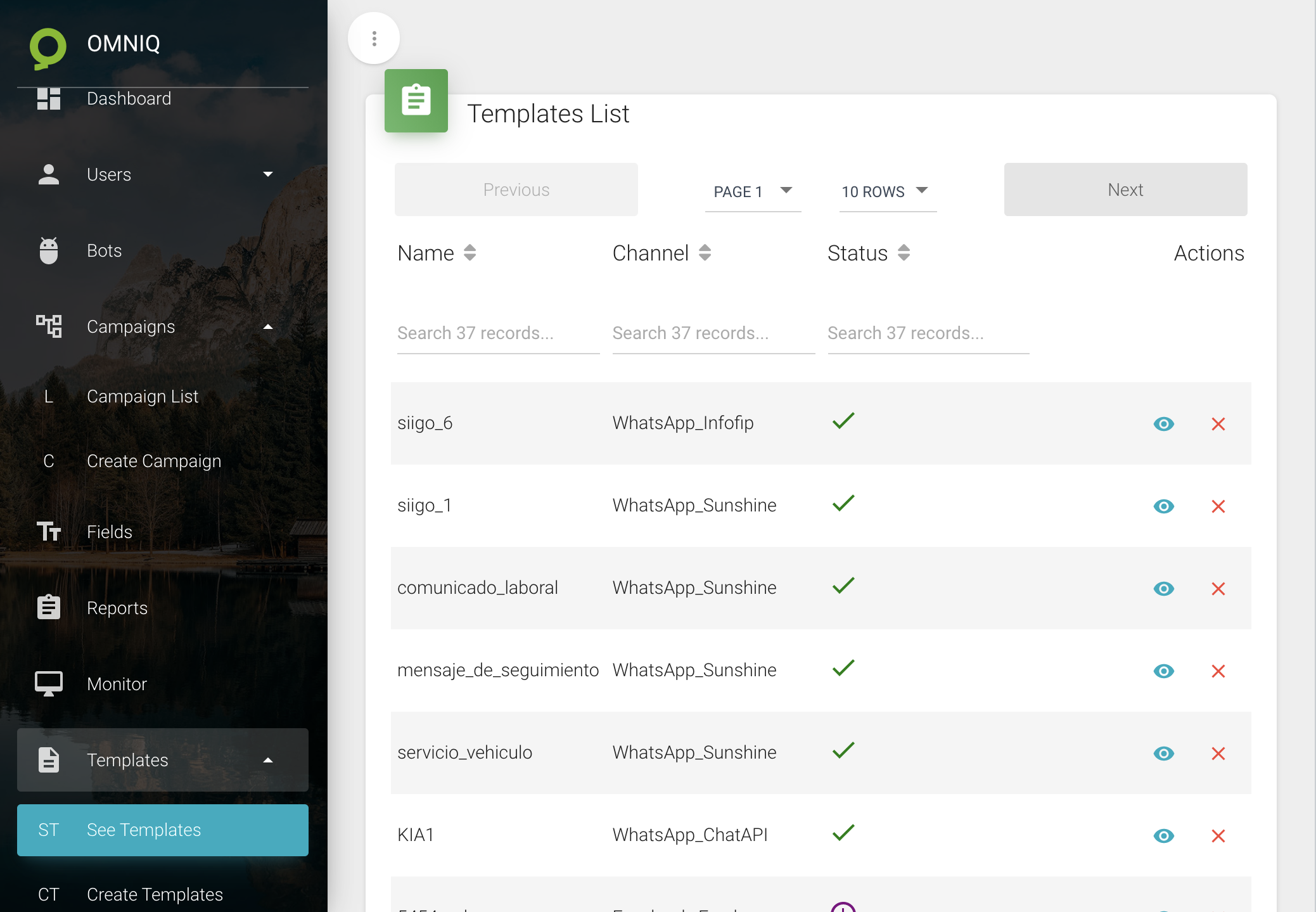Click the Fields text icon
Screen dimensions: 1316x912
point(49,532)
